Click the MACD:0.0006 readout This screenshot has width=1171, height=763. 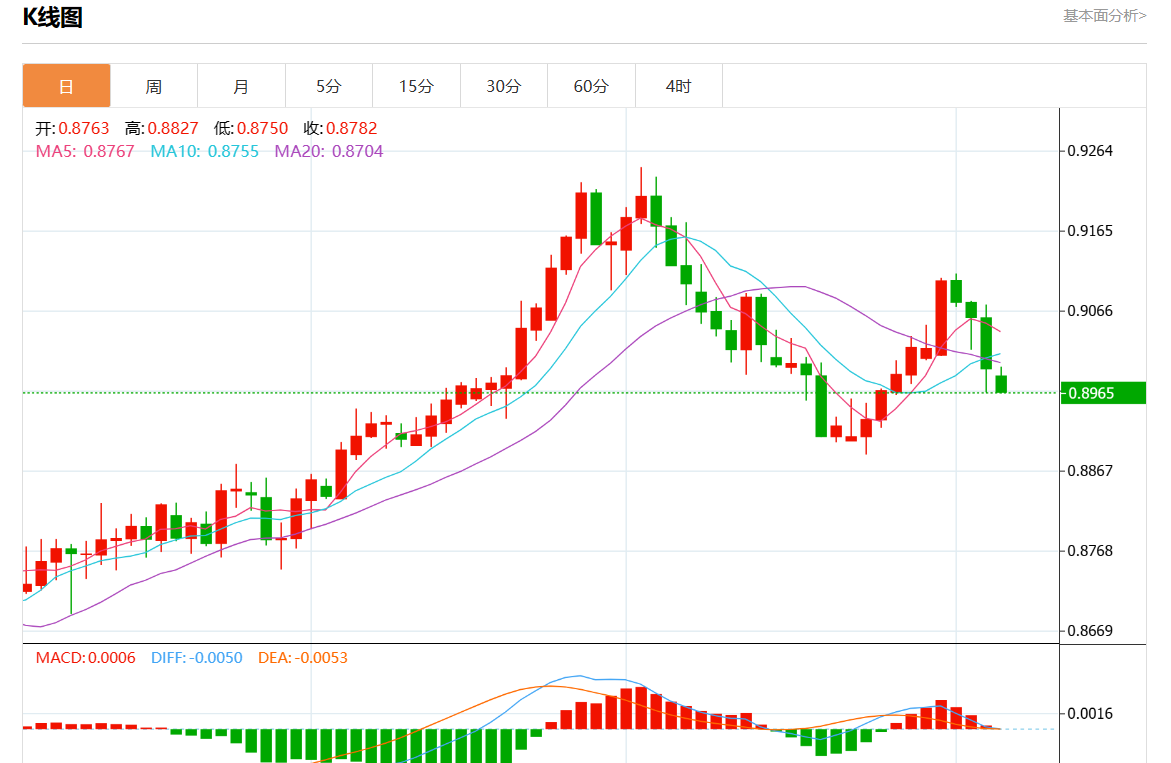[86, 658]
